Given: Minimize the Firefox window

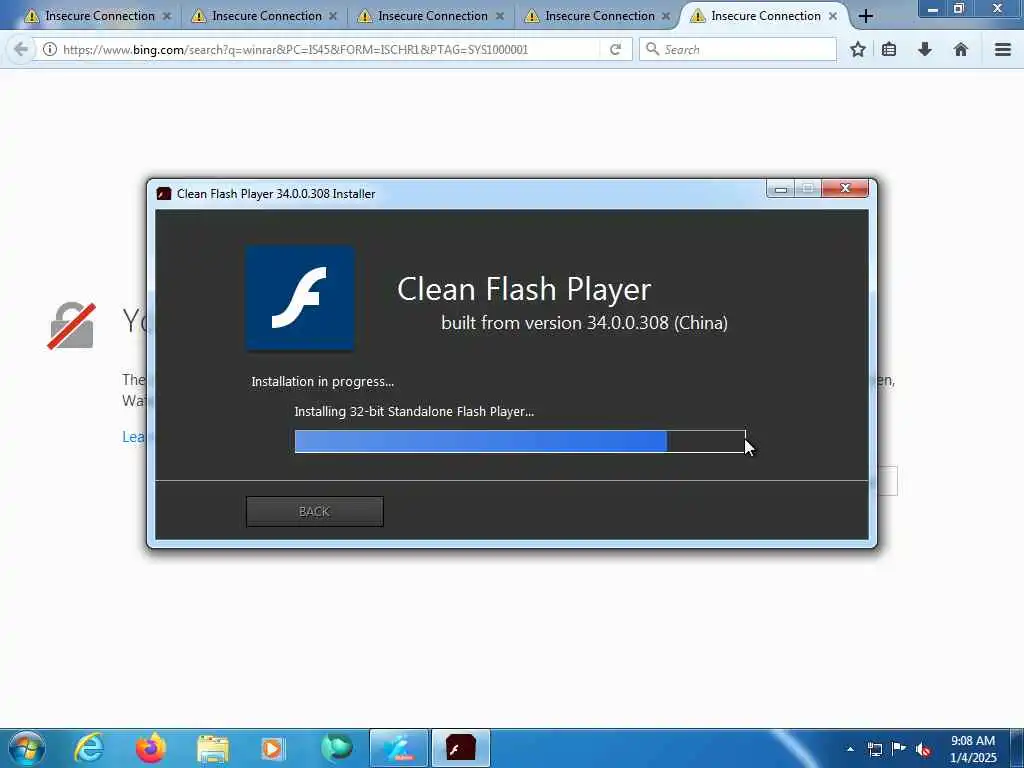Looking at the screenshot, I should point(933,9).
